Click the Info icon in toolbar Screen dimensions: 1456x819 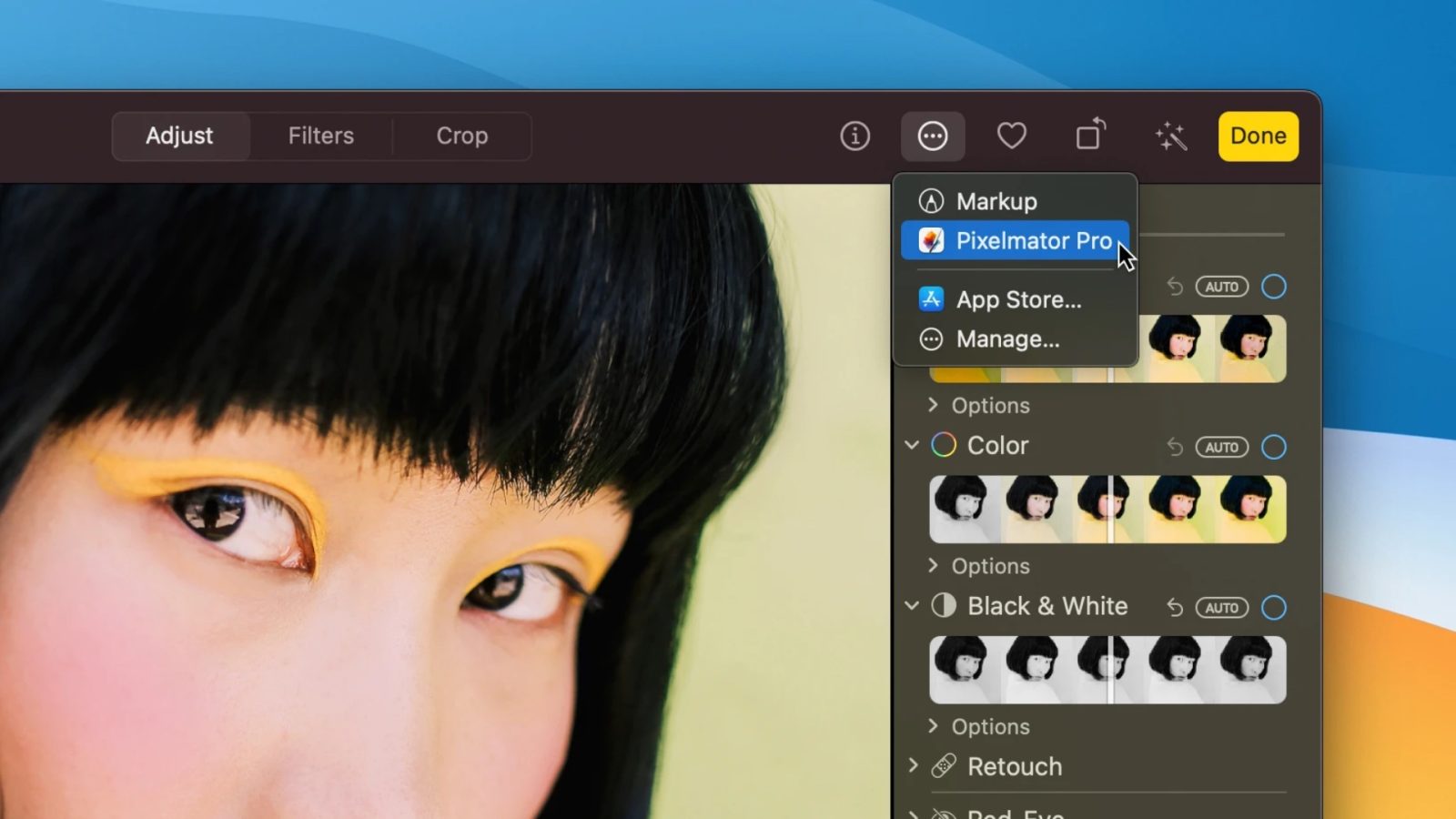pos(854,136)
